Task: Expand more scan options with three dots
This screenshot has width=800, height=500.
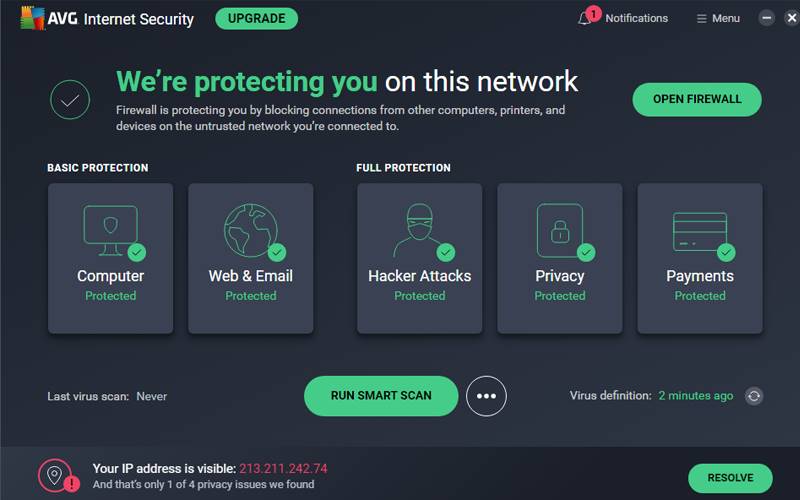Action: (486, 396)
